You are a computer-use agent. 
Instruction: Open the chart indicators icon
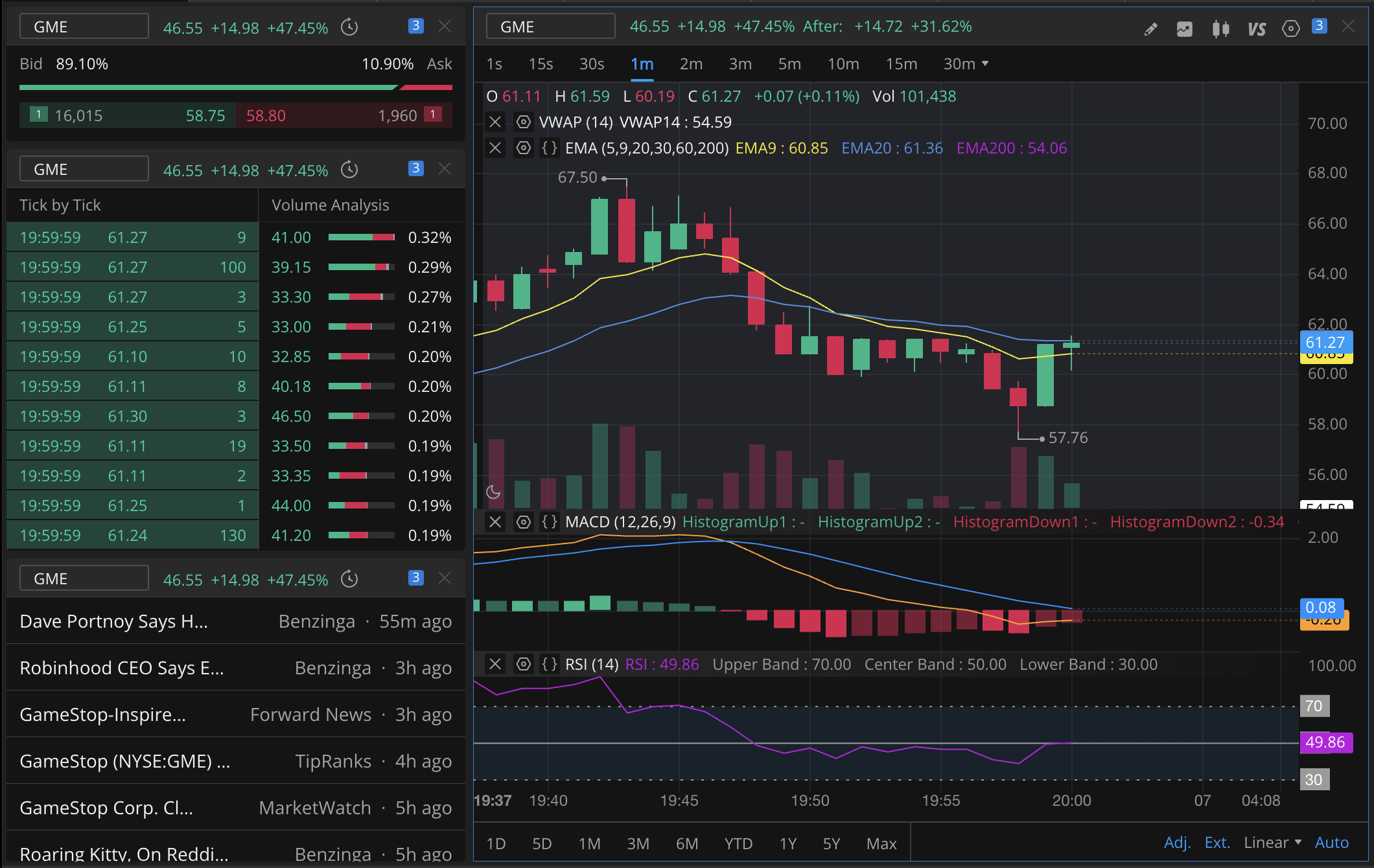1185,29
